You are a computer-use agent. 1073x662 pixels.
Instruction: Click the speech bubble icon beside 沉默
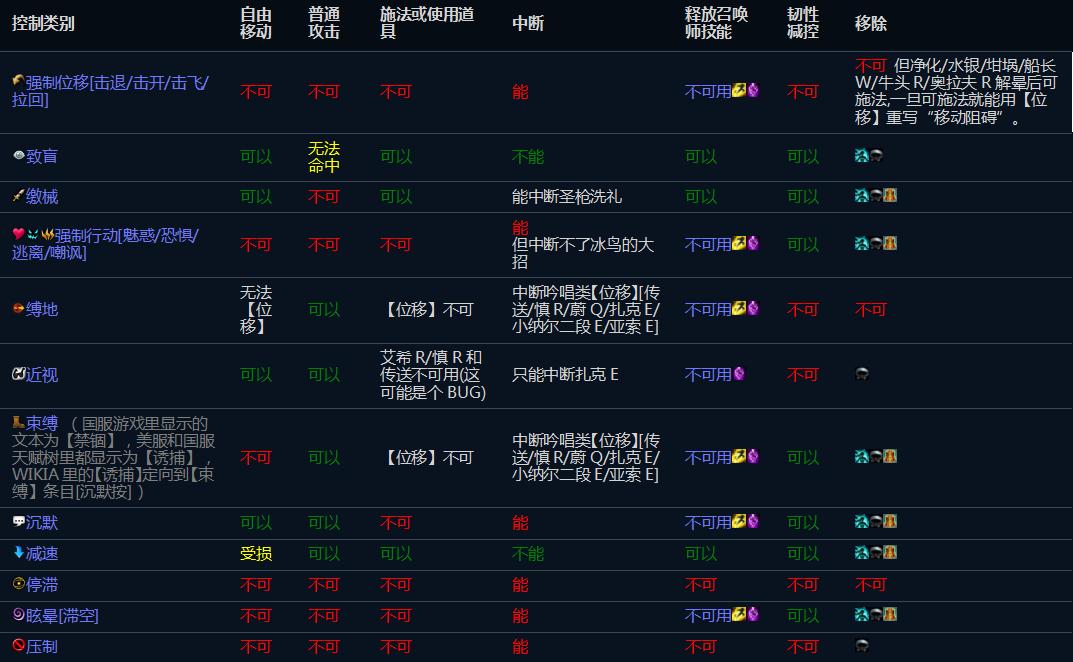pos(18,522)
